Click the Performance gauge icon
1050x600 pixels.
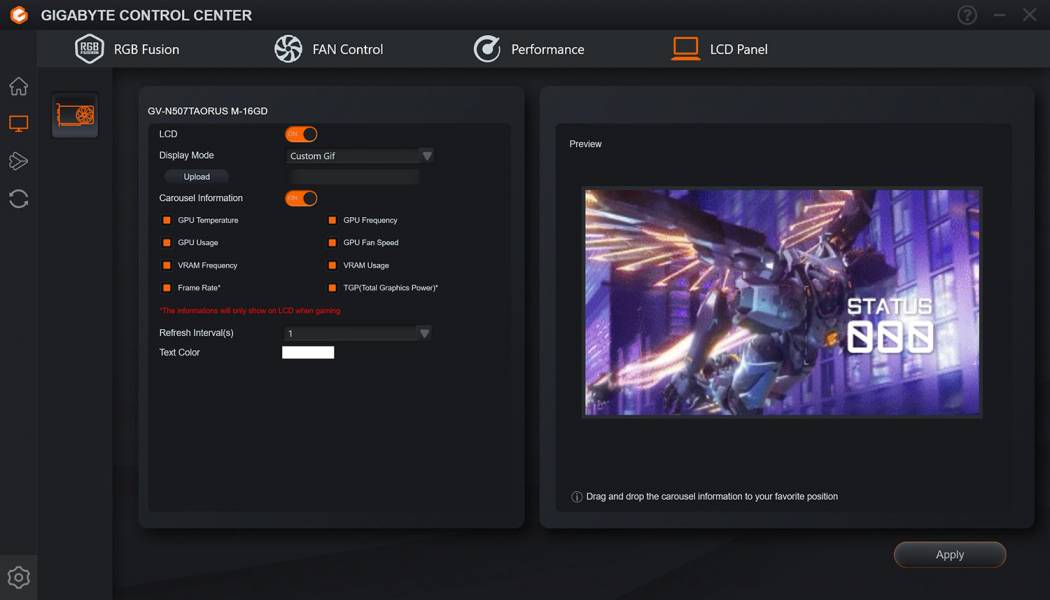[487, 49]
